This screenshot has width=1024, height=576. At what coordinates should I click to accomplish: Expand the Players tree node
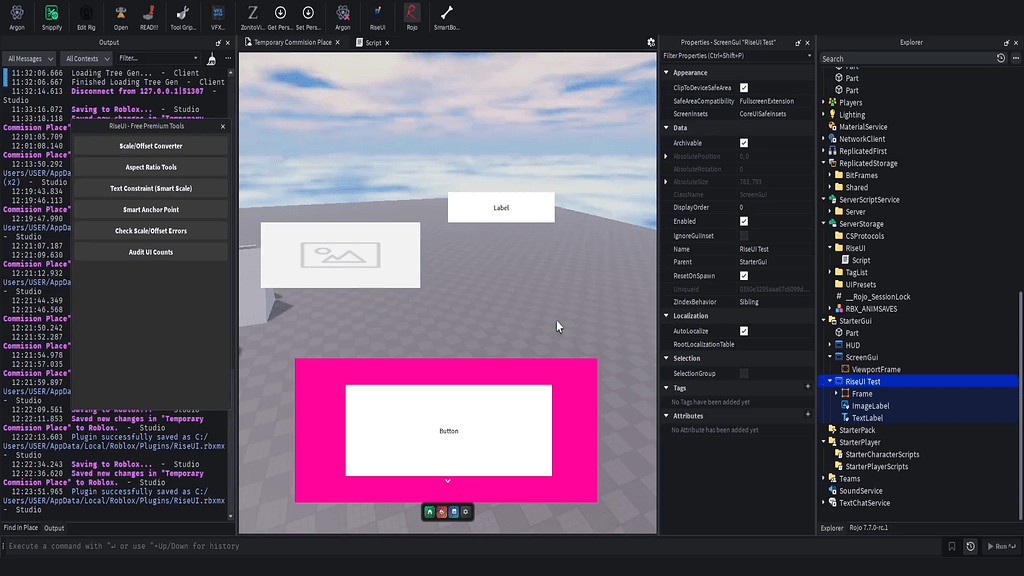(x=824, y=103)
